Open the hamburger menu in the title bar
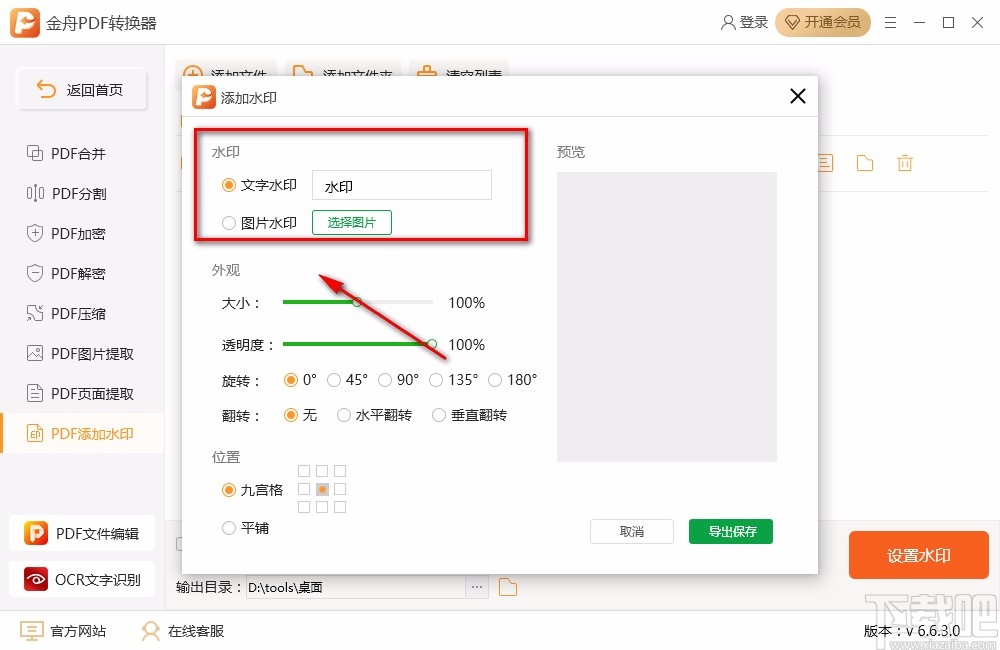This screenshot has width=1000, height=650. [891, 22]
